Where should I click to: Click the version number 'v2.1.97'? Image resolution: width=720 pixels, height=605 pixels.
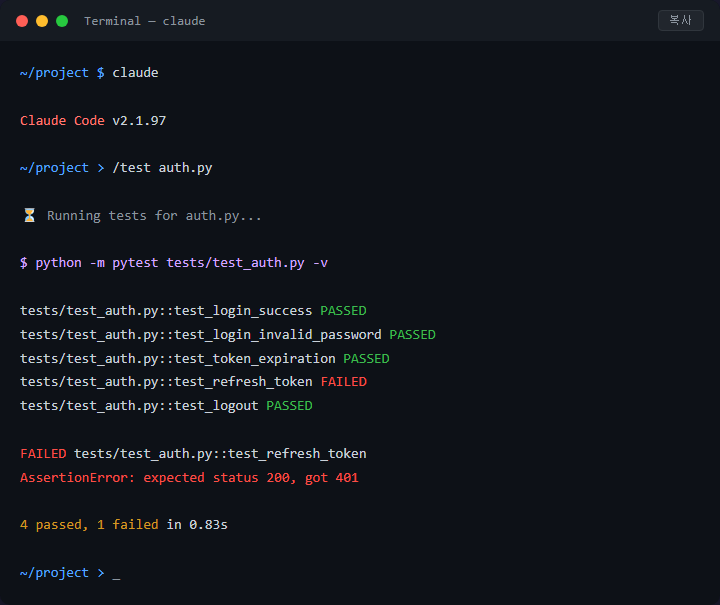(139, 120)
